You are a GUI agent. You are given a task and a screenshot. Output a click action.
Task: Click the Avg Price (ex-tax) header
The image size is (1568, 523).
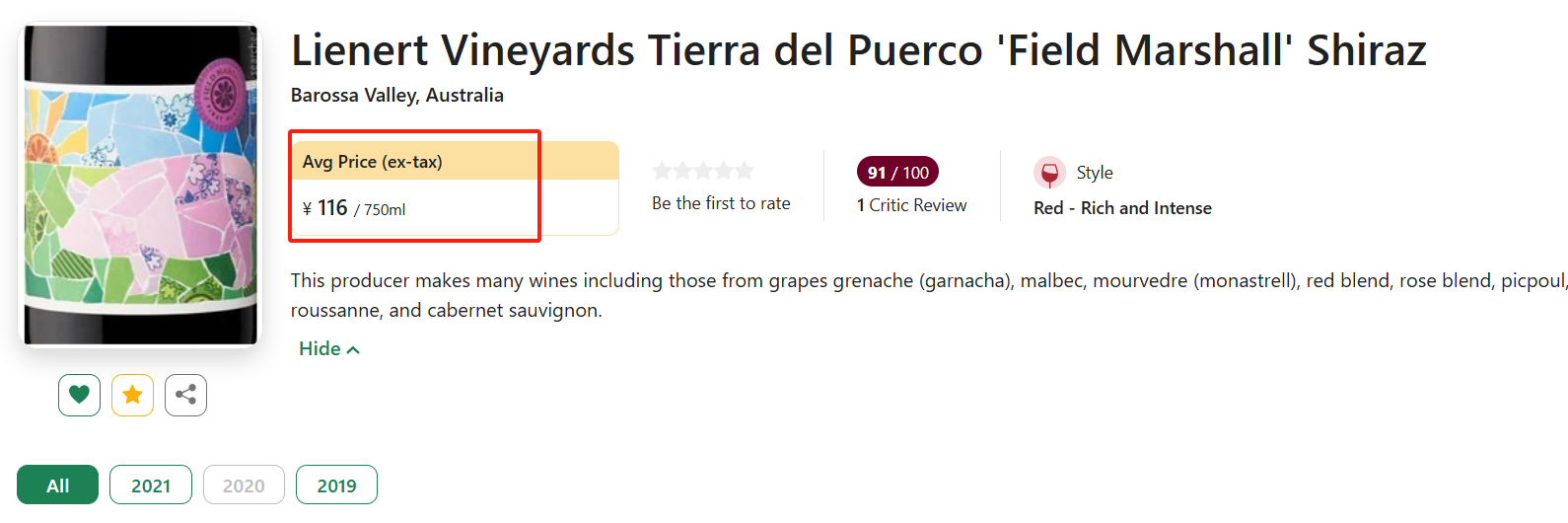click(372, 162)
